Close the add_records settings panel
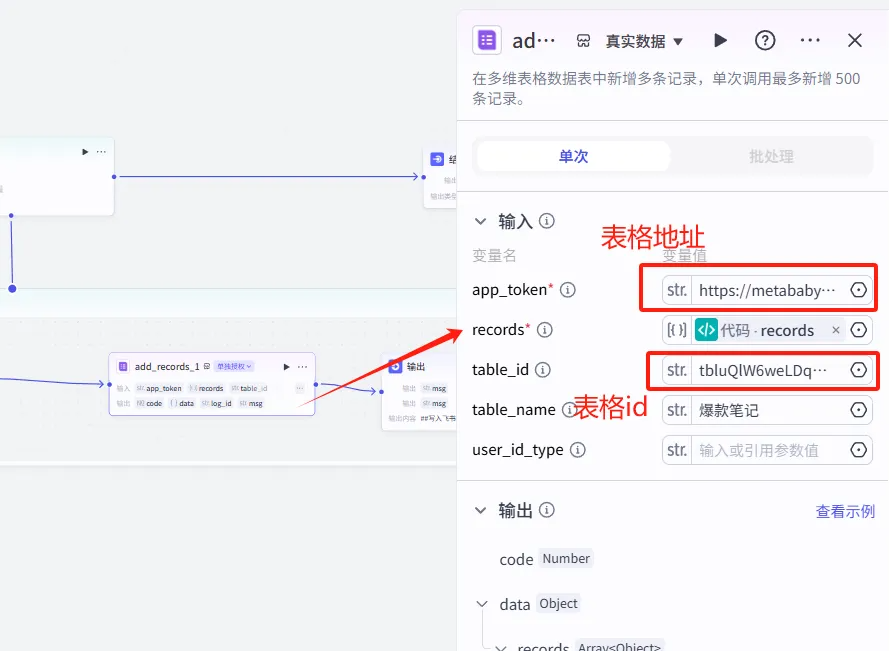Viewport: 889px width, 651px height. coord(854,40)
